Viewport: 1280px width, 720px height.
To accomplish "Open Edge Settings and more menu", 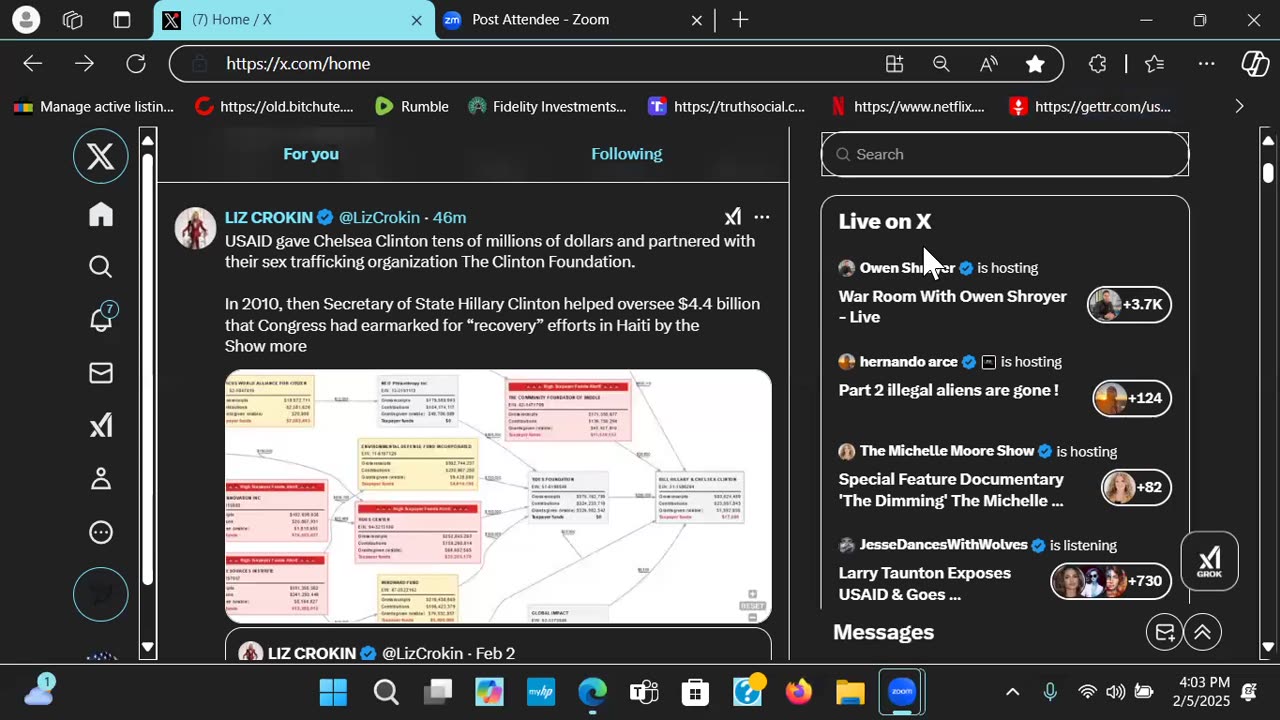I will coord(1207,64).
